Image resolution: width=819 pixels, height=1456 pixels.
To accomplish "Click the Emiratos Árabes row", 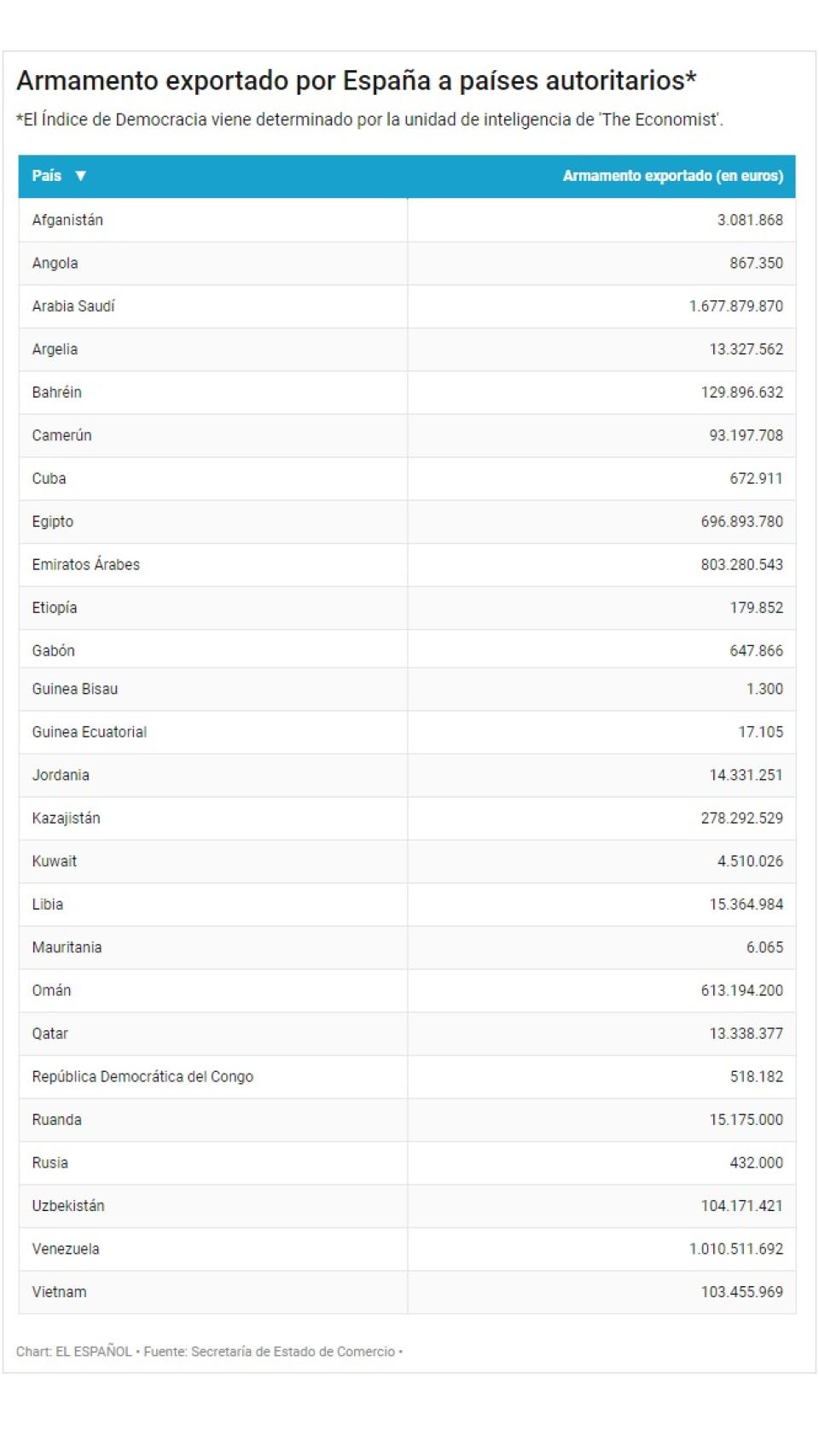I will pos(85,565).
